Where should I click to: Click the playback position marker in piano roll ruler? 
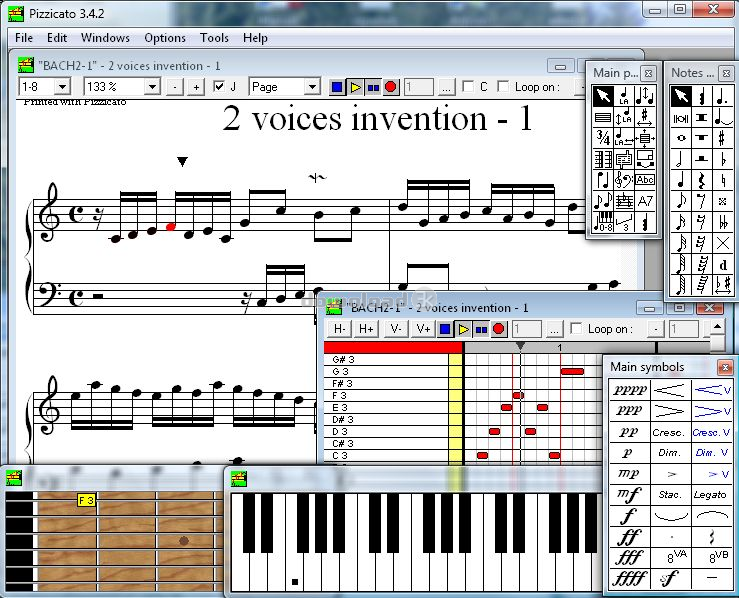[520, 346]
